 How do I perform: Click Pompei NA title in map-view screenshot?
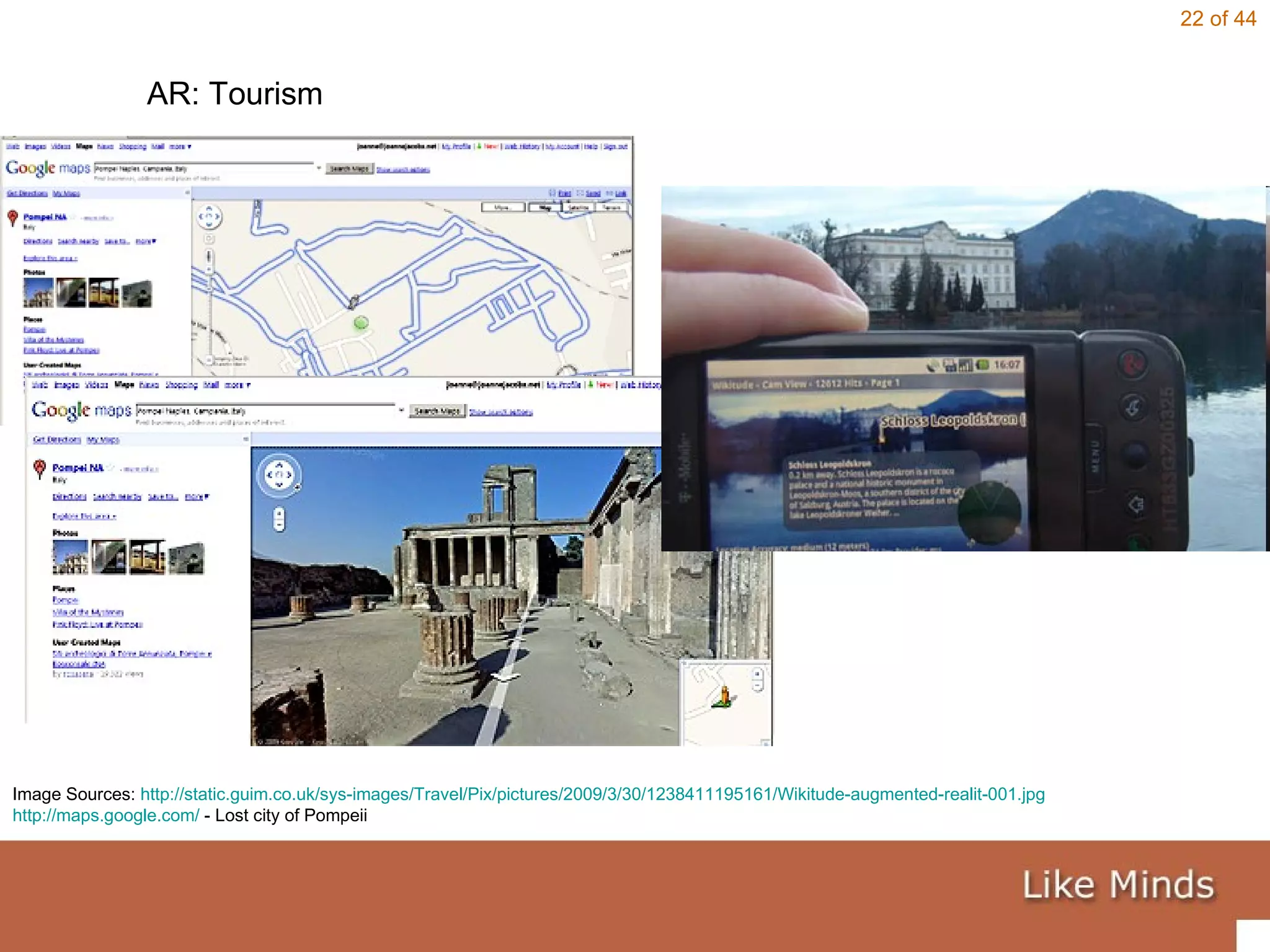pyautogui.click(x=45, y=217)
